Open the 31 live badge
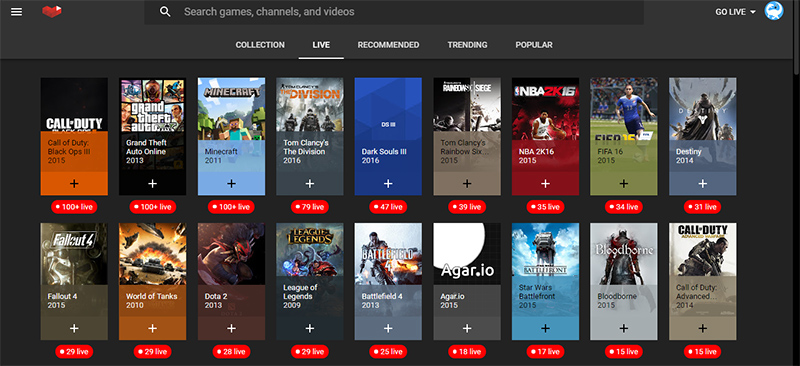Screen dimensions: 800x366 [703, 207]
